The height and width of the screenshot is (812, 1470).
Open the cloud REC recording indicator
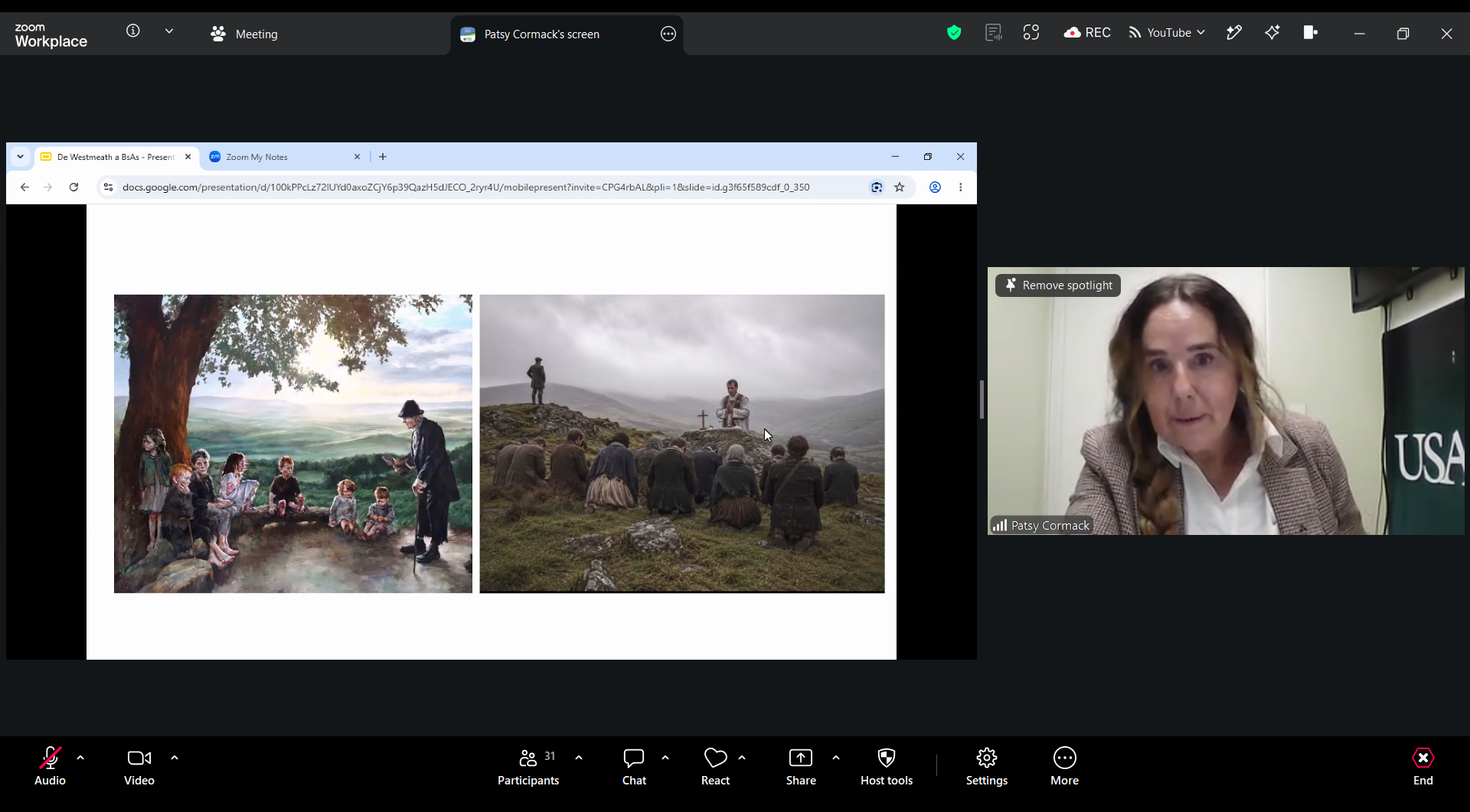pos(1087,32)
